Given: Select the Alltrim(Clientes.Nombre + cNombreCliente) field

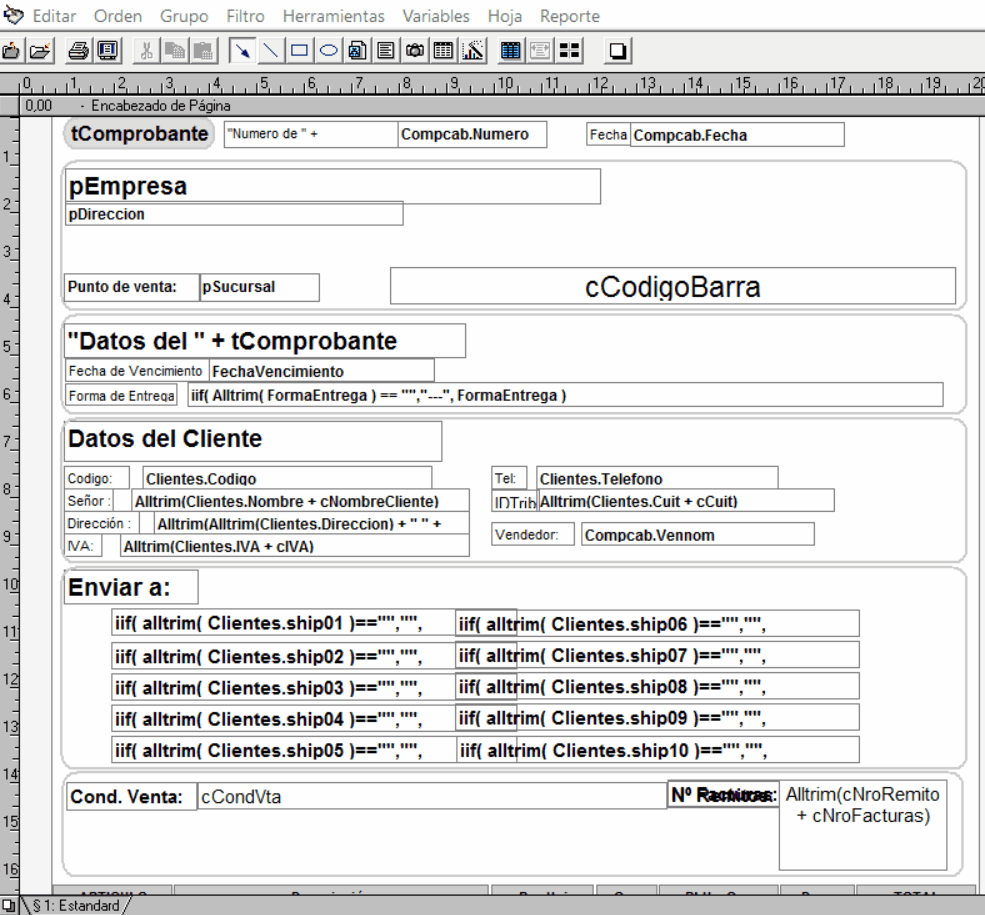Looking at the screenshot, I should [x=300, y=501].
